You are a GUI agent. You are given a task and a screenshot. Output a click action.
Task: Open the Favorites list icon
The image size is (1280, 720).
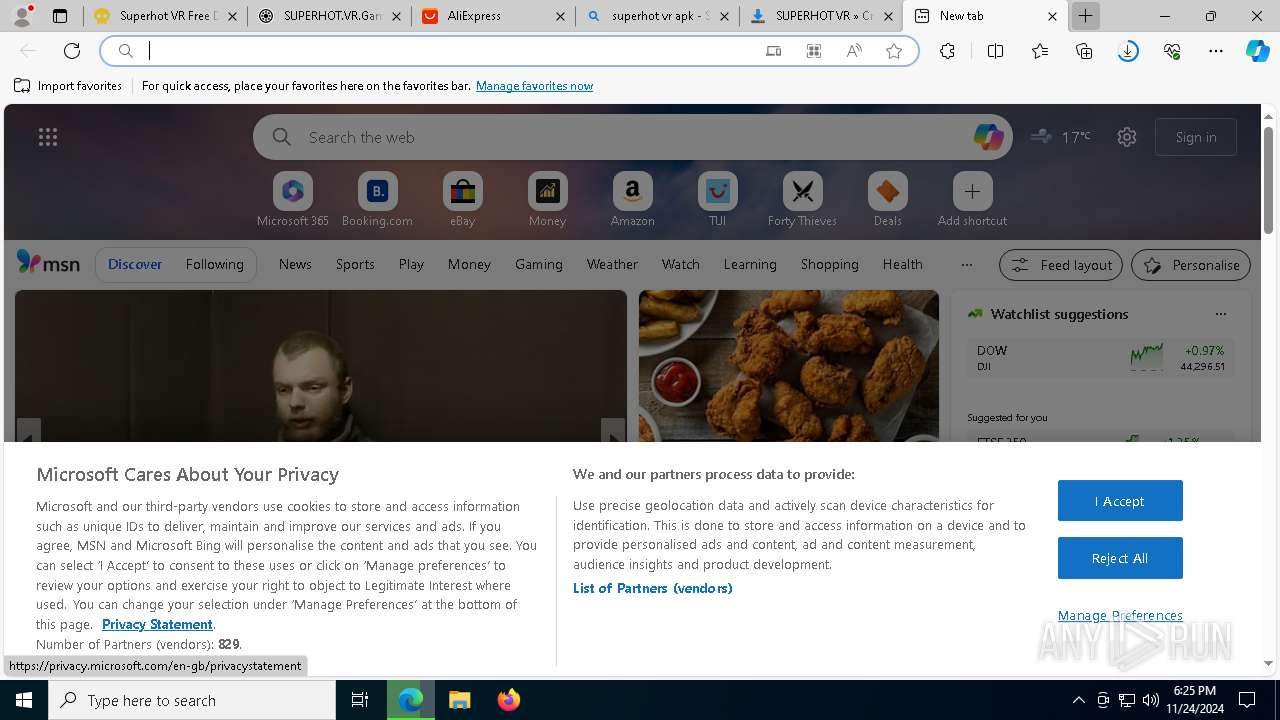coord(1040,51)
